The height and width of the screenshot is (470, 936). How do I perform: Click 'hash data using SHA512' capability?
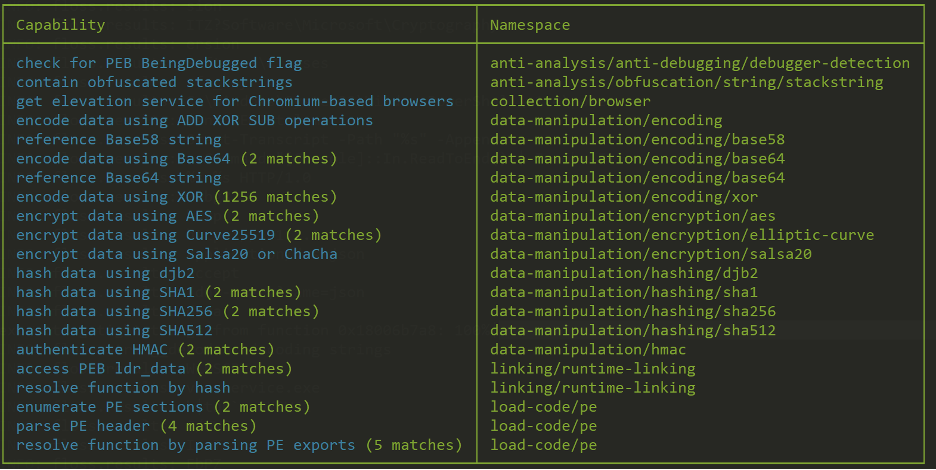114,331
